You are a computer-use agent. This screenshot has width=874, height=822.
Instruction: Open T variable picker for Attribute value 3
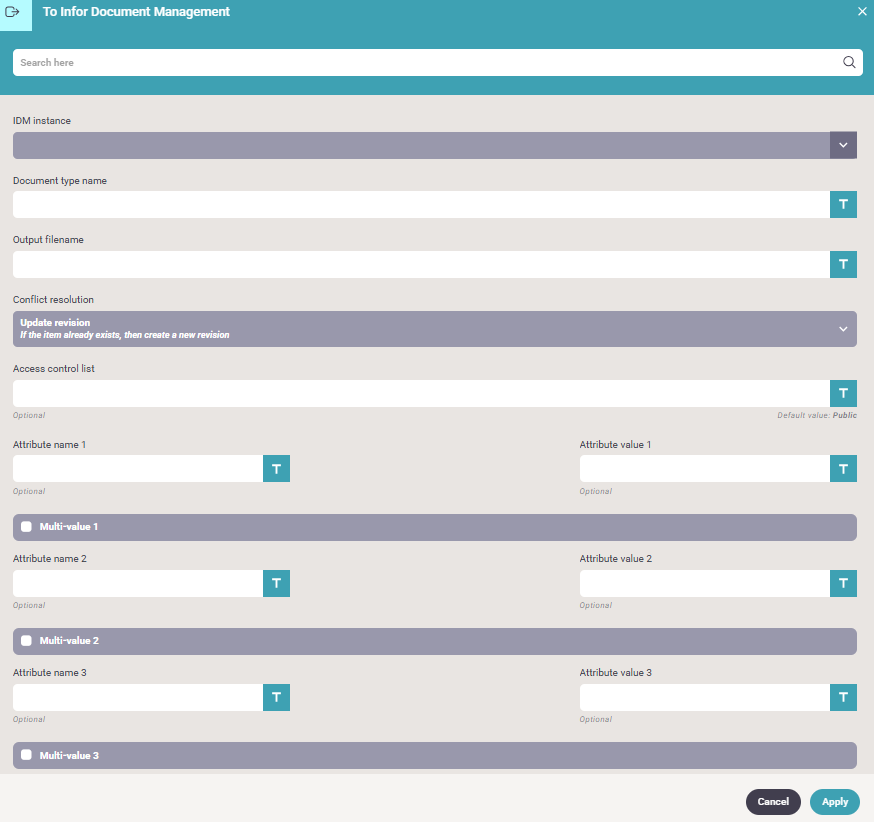click(843, 697)
